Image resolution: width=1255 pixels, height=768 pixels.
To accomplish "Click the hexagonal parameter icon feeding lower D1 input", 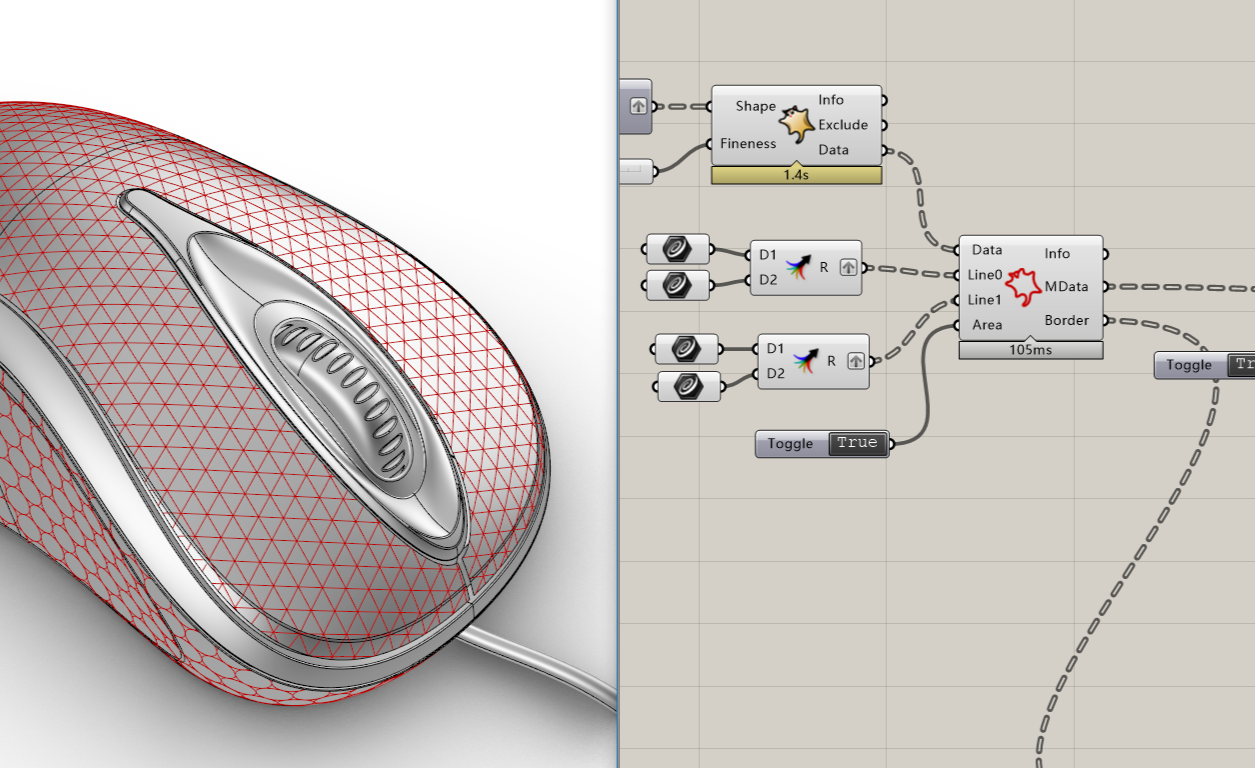I will tap(688, 348).
